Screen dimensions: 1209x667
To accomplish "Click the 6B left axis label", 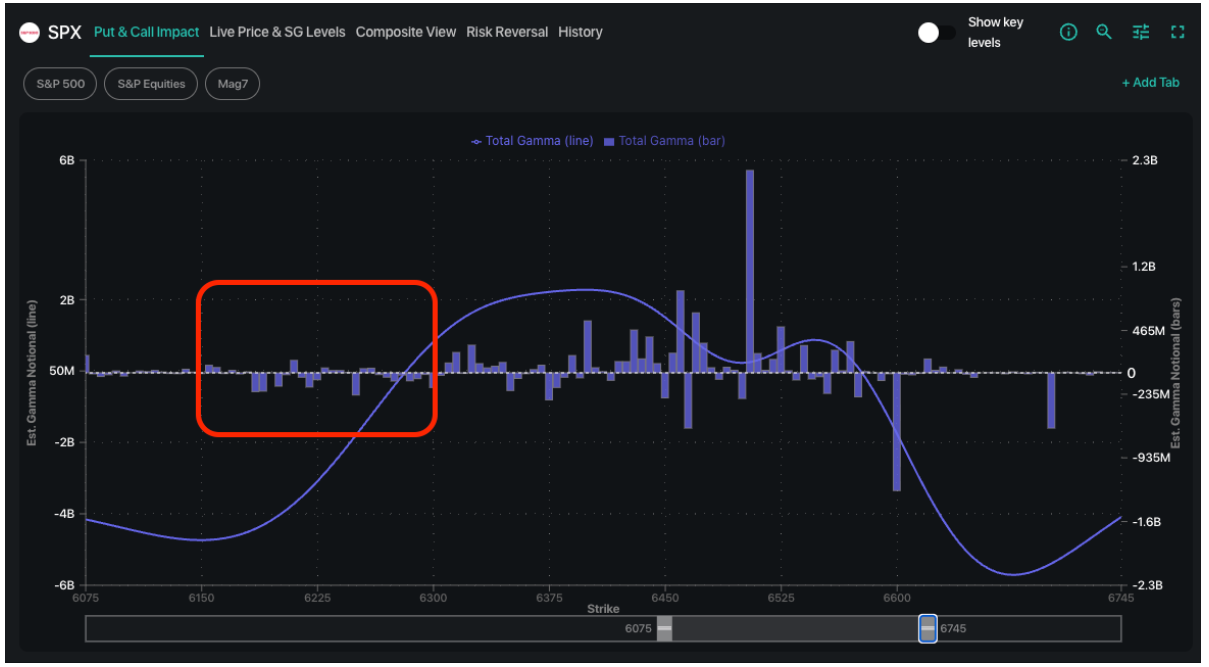I will click(66, 160).
